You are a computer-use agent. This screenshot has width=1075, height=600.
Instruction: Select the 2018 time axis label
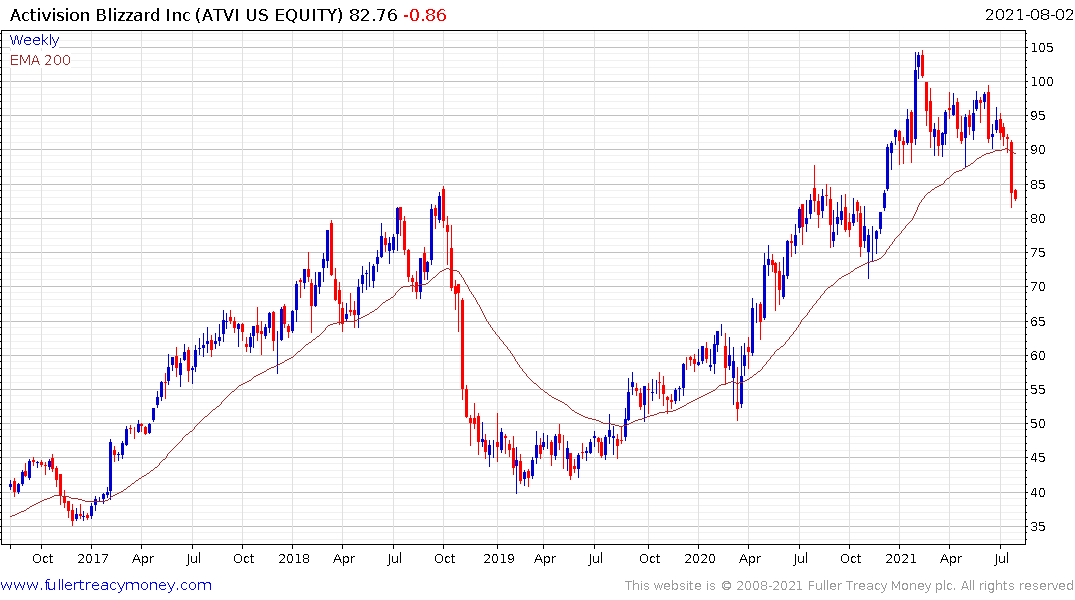click(x=294, y=558)
